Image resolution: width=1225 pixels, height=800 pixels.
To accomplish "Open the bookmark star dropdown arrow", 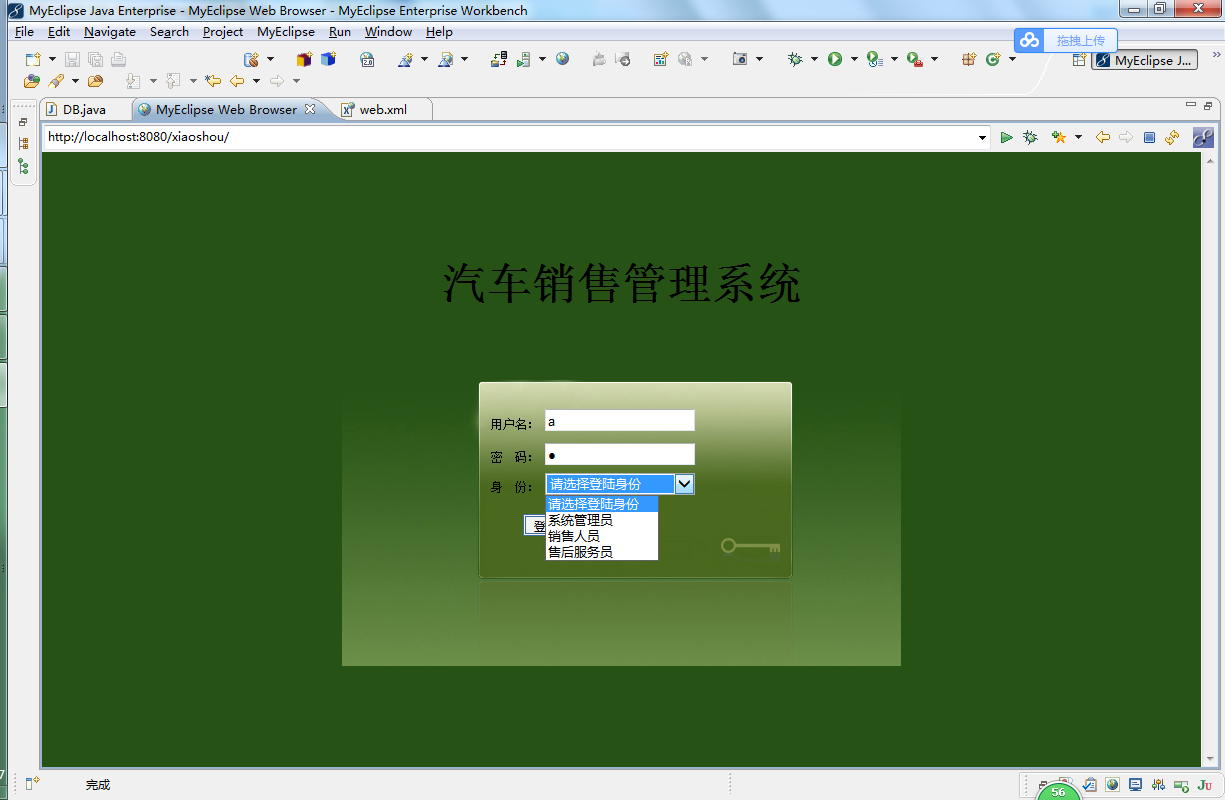I will 1078,137.
